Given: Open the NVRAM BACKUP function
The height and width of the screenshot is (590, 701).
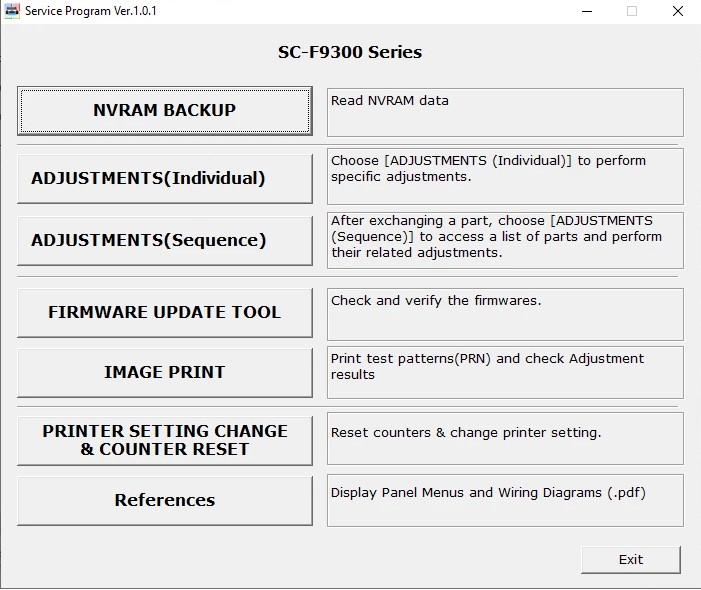Looking at the screenshot, I should 165,111.
